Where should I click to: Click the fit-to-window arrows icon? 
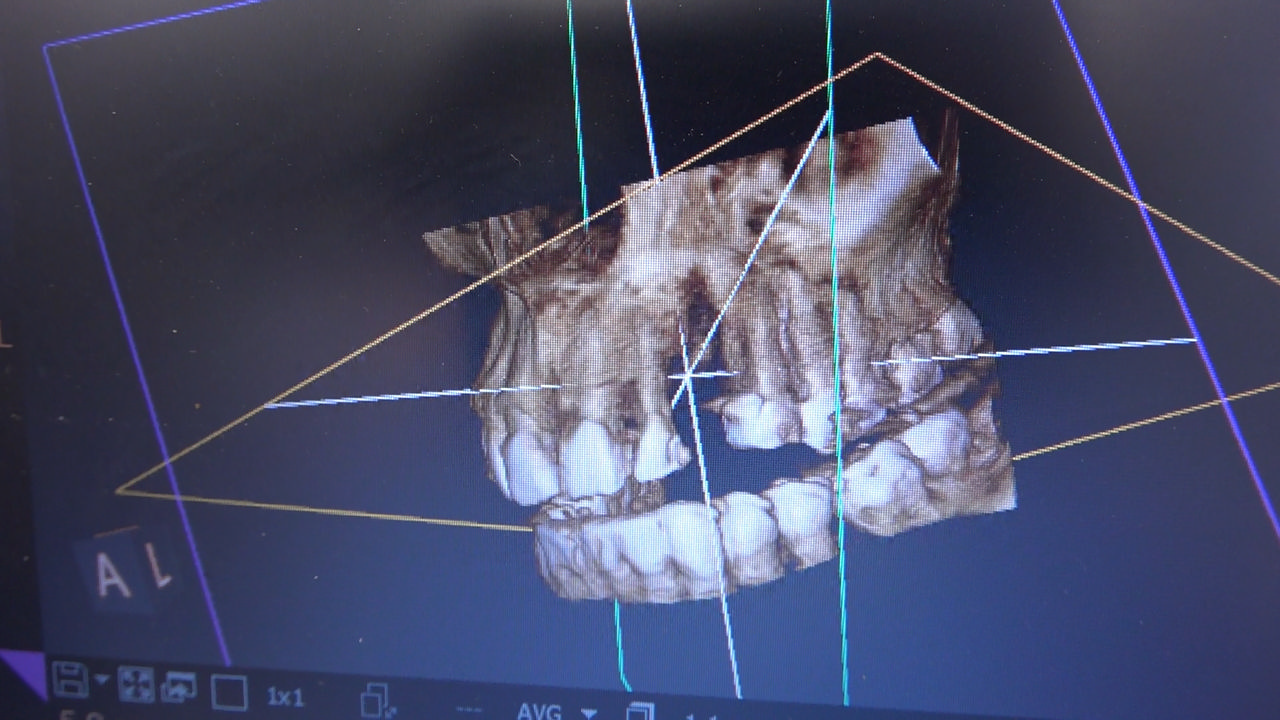click(x=136, y=685)
